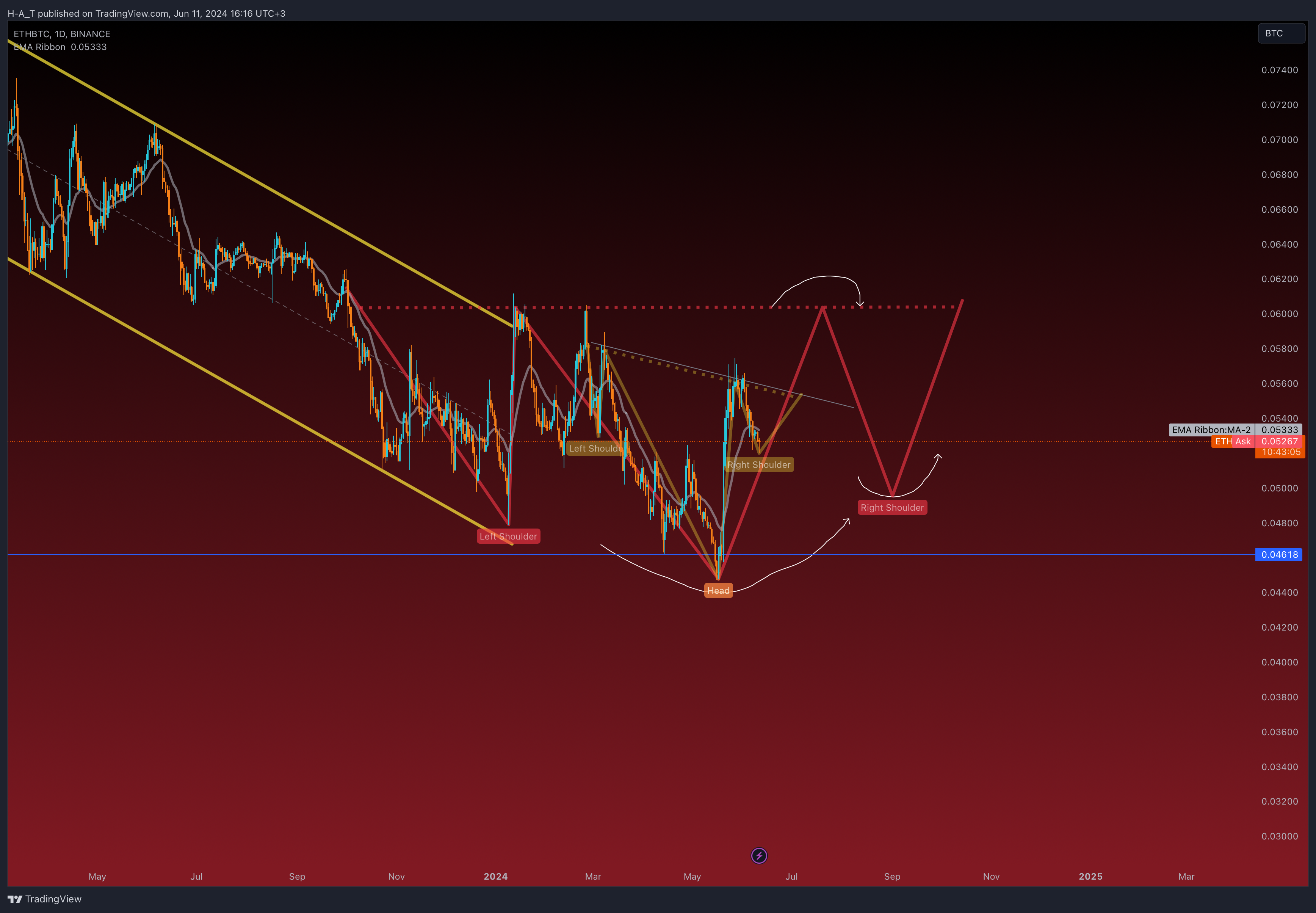Click the bold 2024 time axis label
The image size is (1316, 913).
click(x=495, y=876)
